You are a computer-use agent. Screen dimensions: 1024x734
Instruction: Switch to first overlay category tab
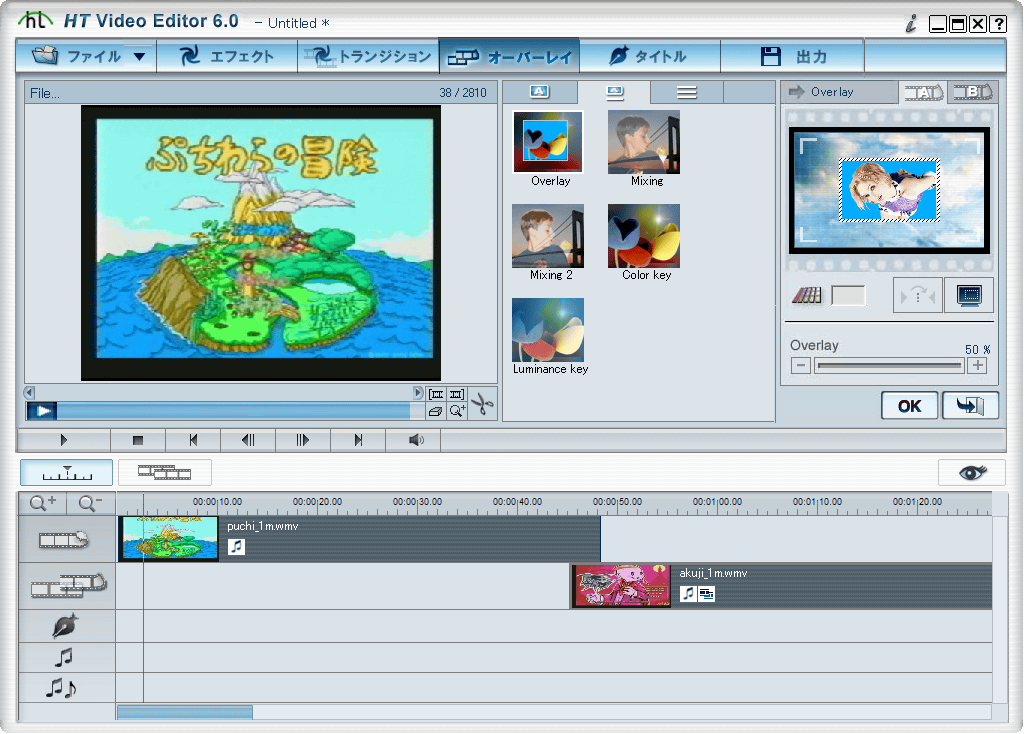click(539, 92)
